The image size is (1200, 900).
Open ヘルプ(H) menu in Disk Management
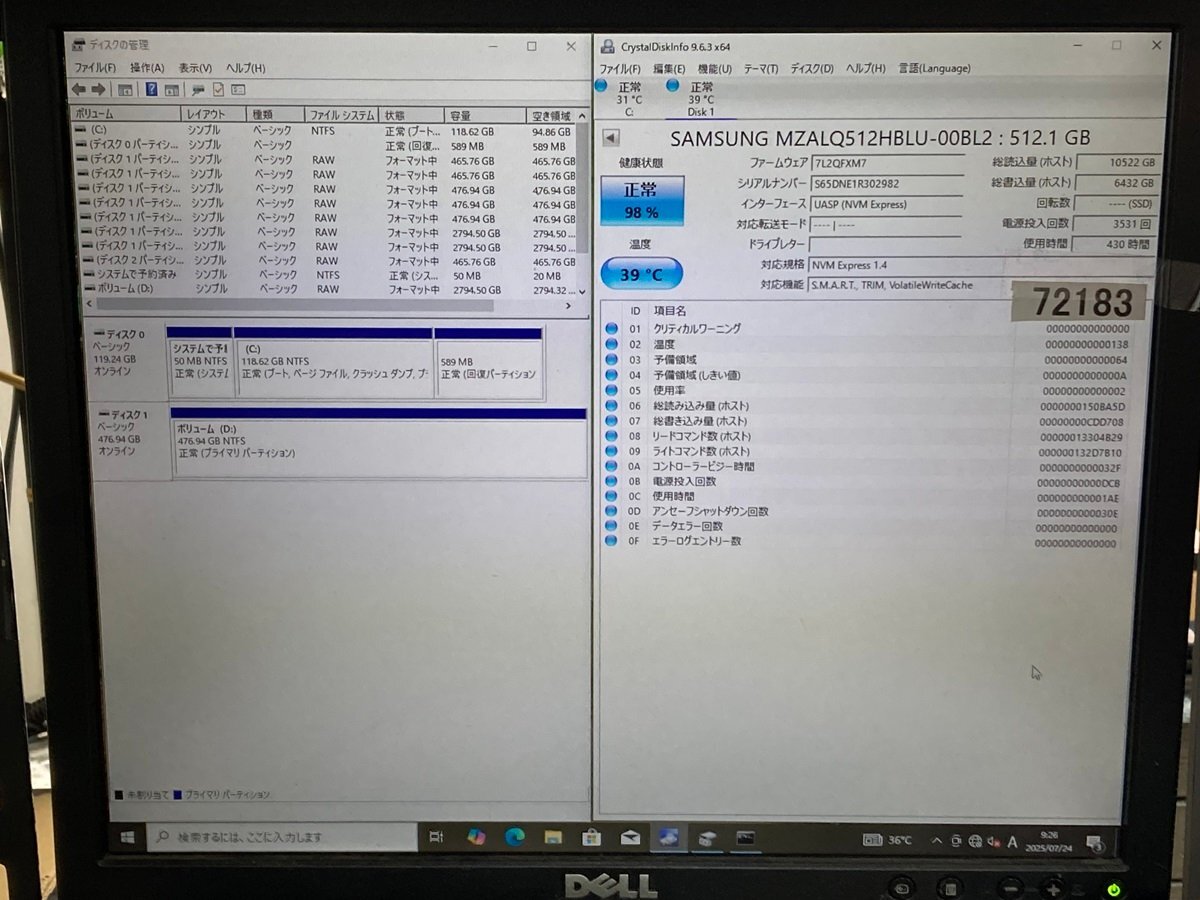[x=245, y=68]
